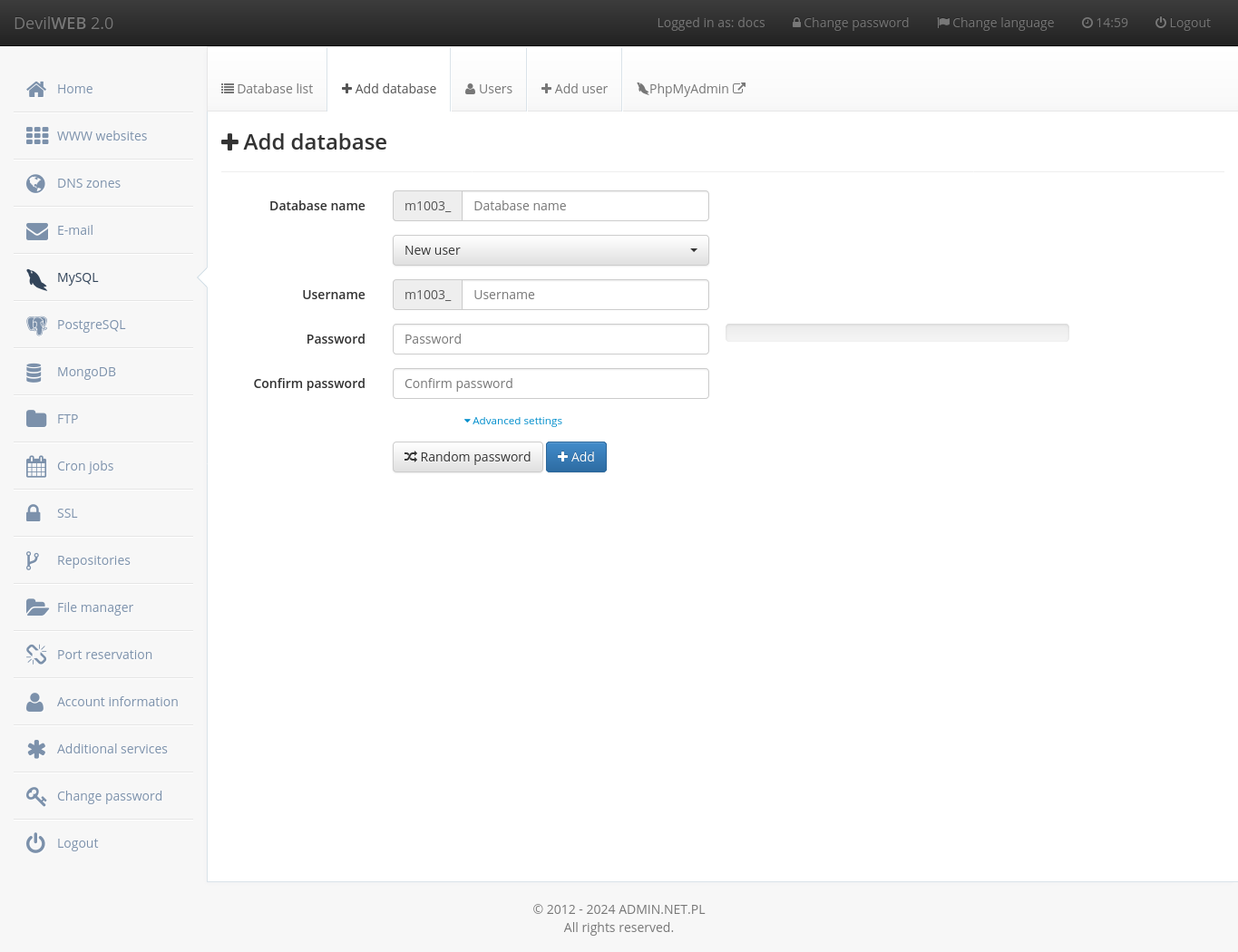Collapse the New user selector arrow
This screenshot has height=952, width=1238.
[x=693, y=250]
